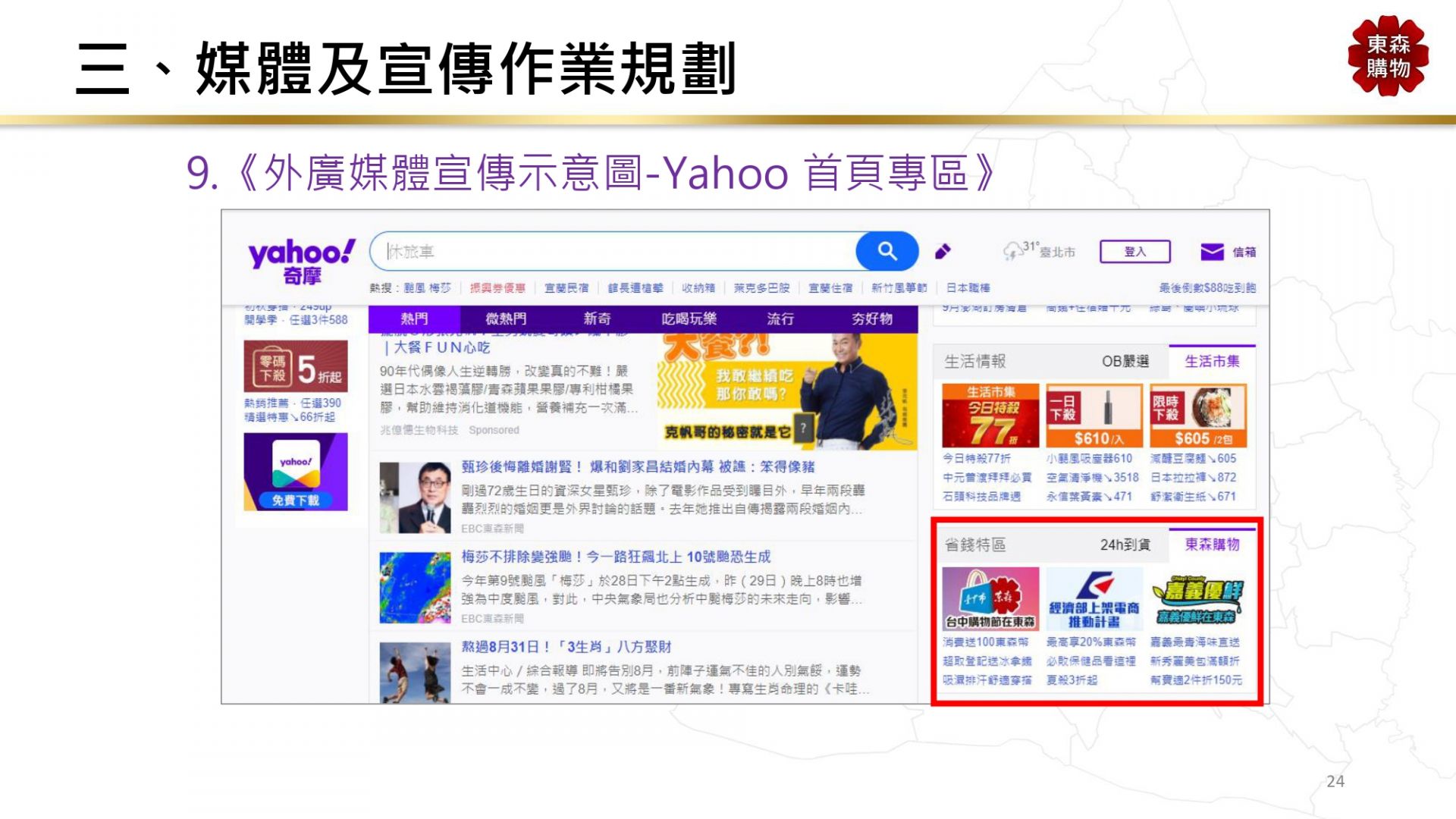Click 減醣豆腐麵↘605 link
This screenshot has height=819, width=1456.
click(1194, 459)
